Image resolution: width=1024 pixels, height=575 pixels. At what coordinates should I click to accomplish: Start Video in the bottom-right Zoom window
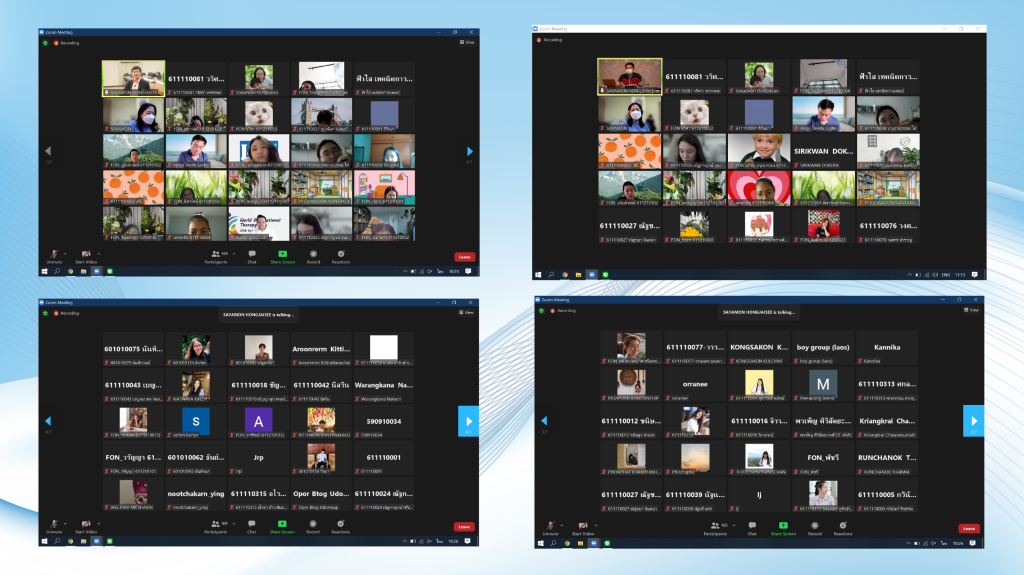(583, 529)
